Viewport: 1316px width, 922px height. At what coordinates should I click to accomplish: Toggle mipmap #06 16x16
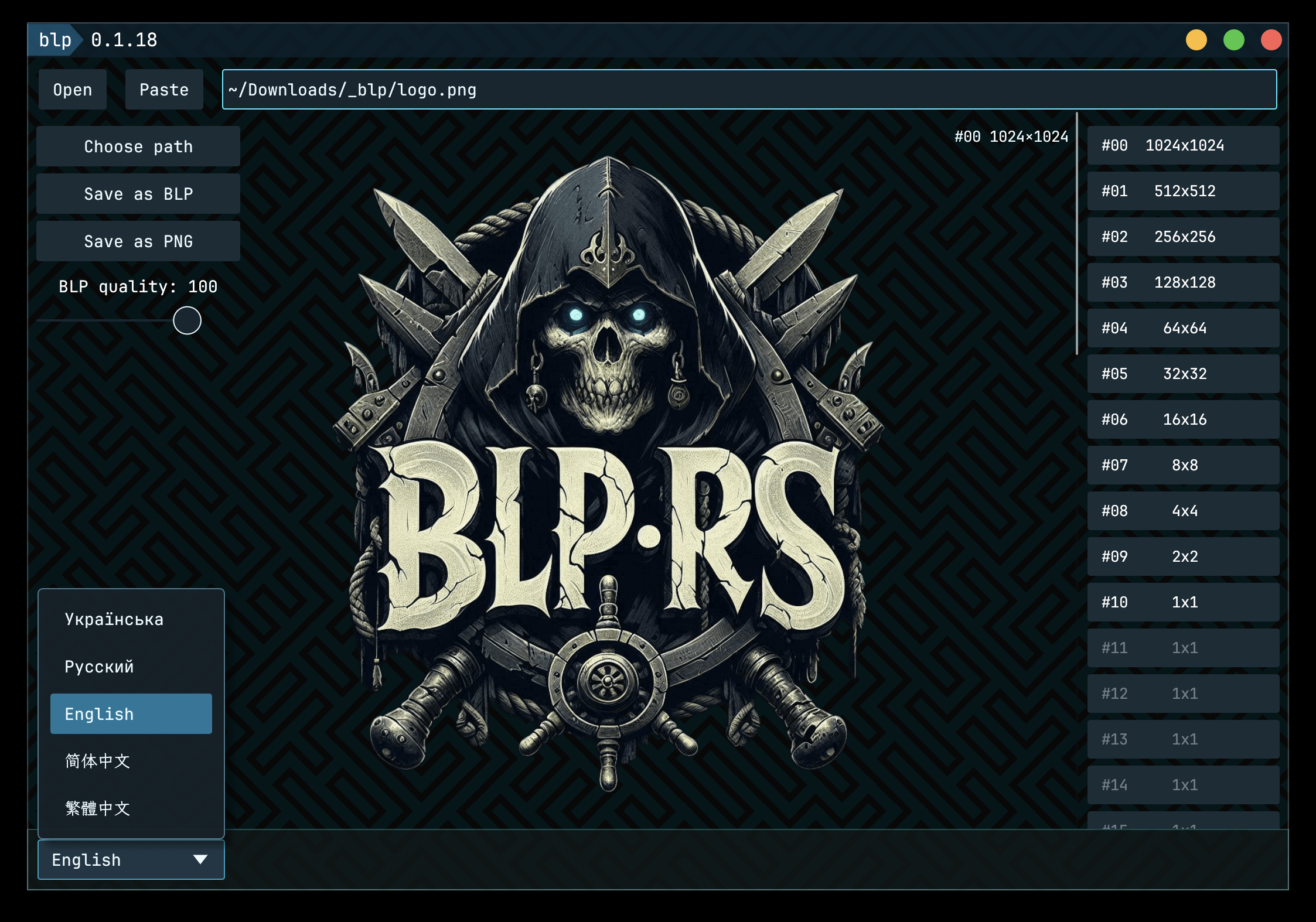[x=1184, y=419]
